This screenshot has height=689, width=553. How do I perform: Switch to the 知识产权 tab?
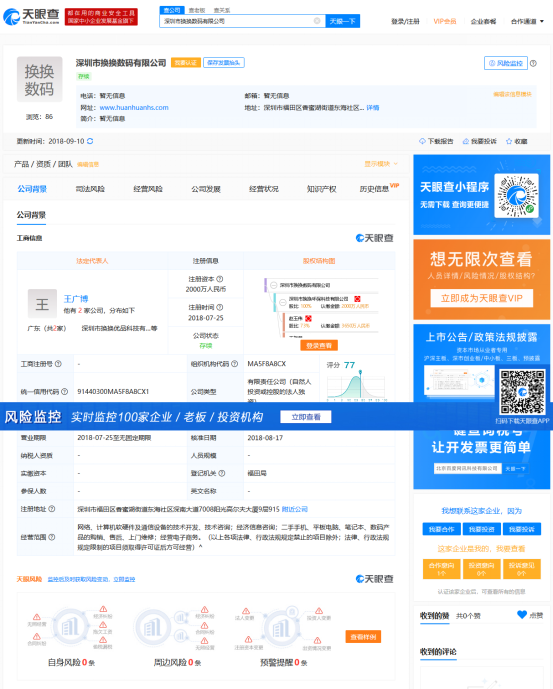click(x=321, y=189)
